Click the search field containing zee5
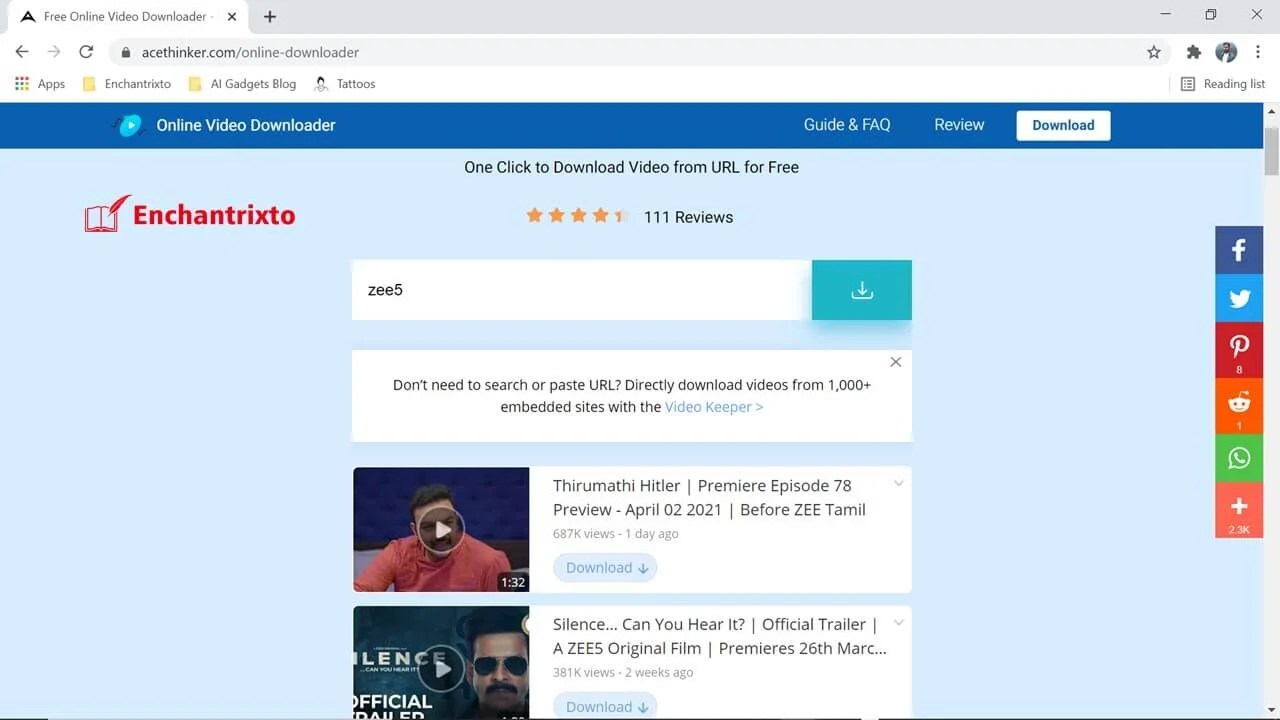The width and height of the screenshot is (1280, 720). 582,290
